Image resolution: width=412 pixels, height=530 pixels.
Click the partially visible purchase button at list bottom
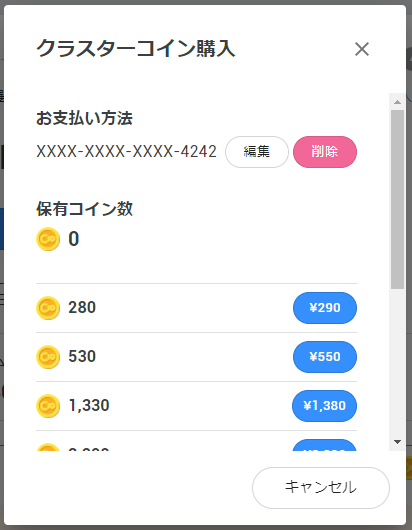(x=325, y=445)
